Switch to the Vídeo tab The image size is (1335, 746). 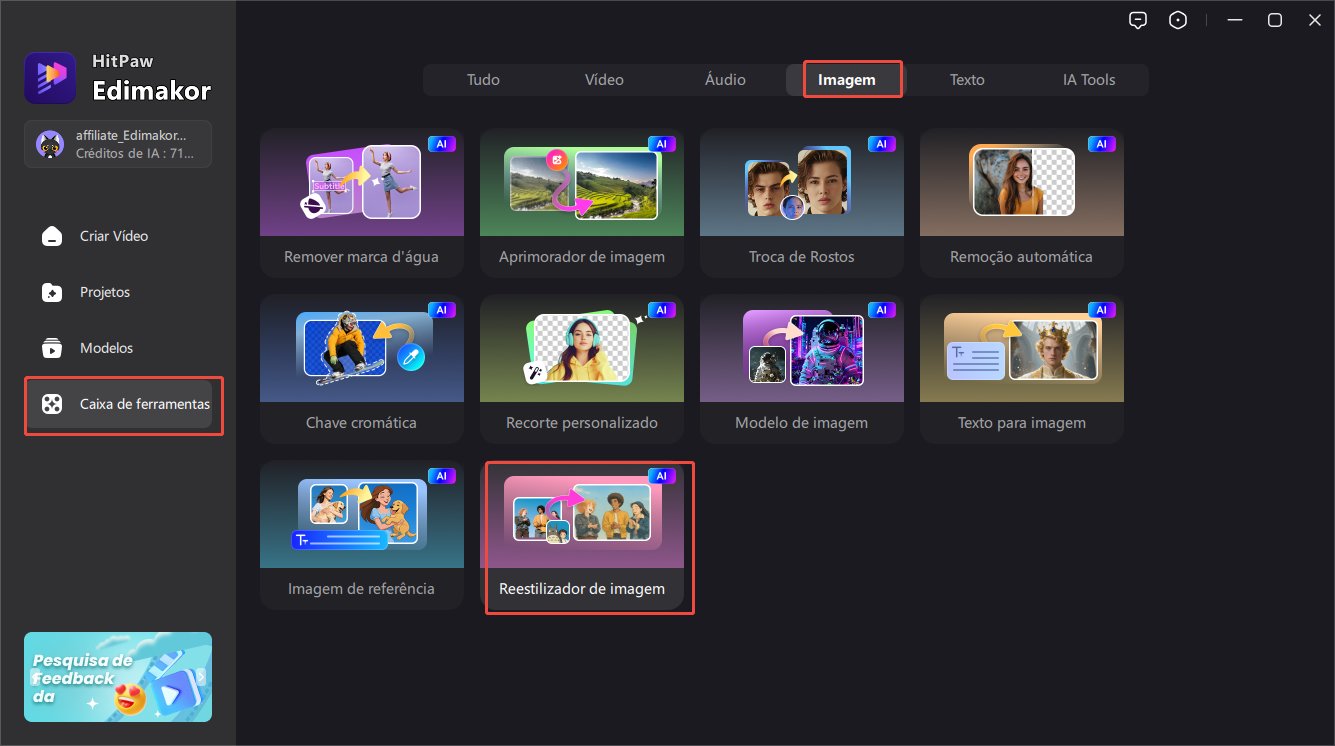(x=604, y=80)
